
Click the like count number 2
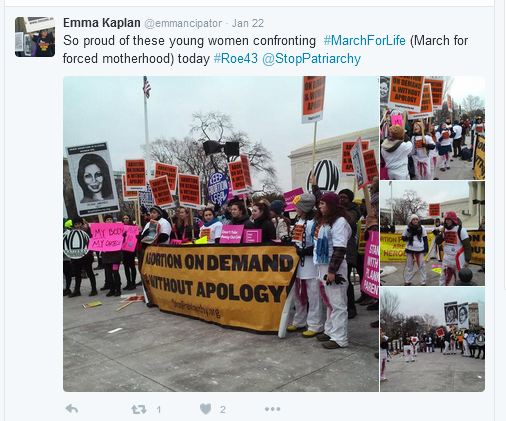223,409
